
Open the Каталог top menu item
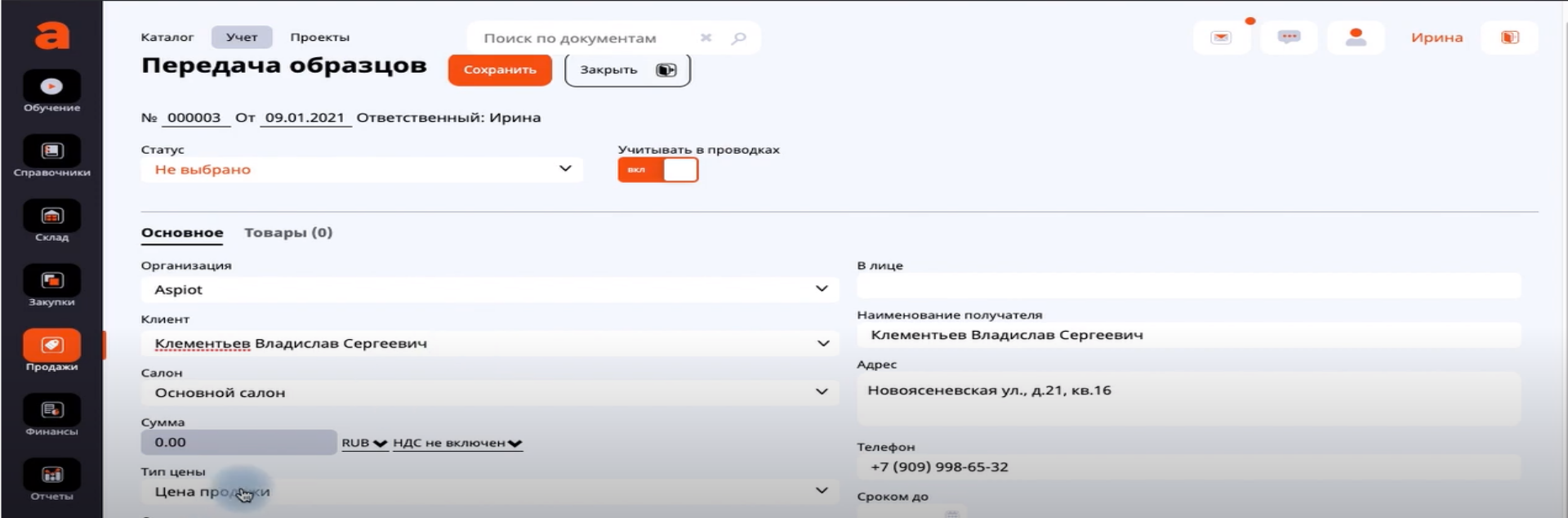click(x=167, y=38)
